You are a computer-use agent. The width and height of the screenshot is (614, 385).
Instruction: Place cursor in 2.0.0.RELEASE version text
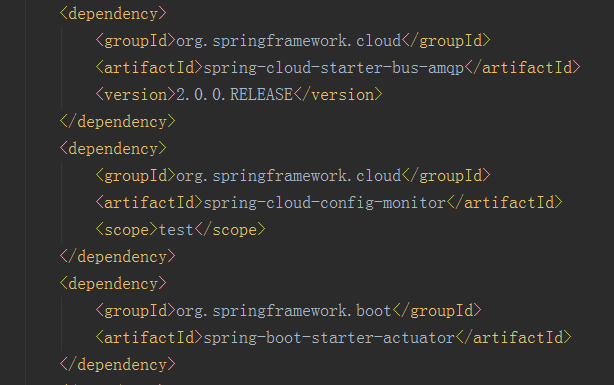pos(235,95)
